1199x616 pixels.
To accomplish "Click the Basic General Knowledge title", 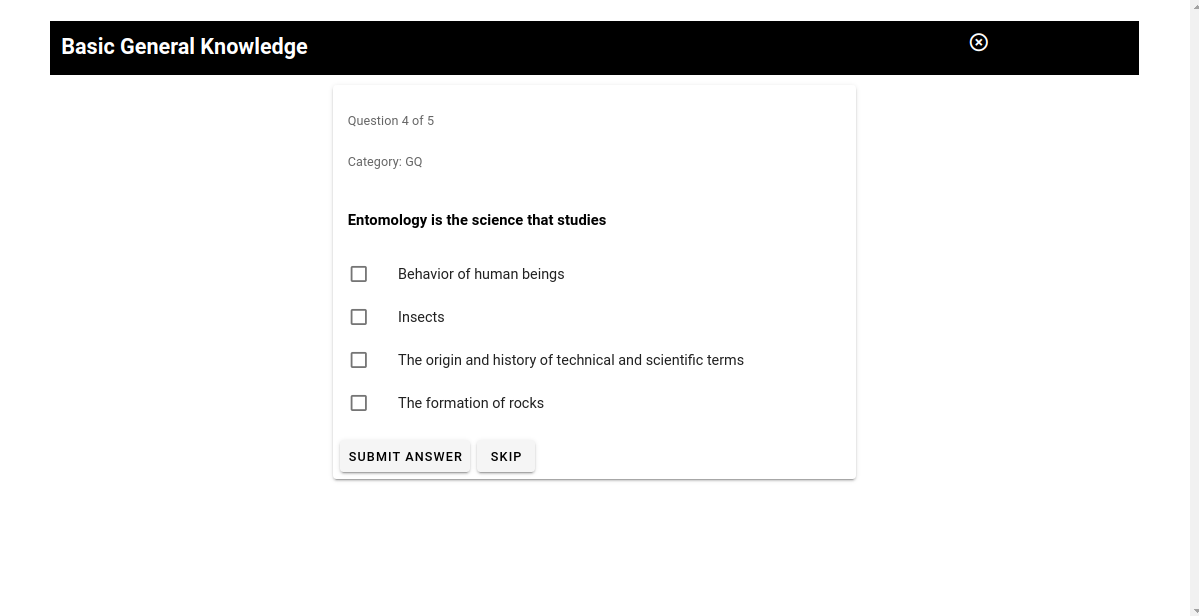I will pyautogui.click(x=184, y=47).
